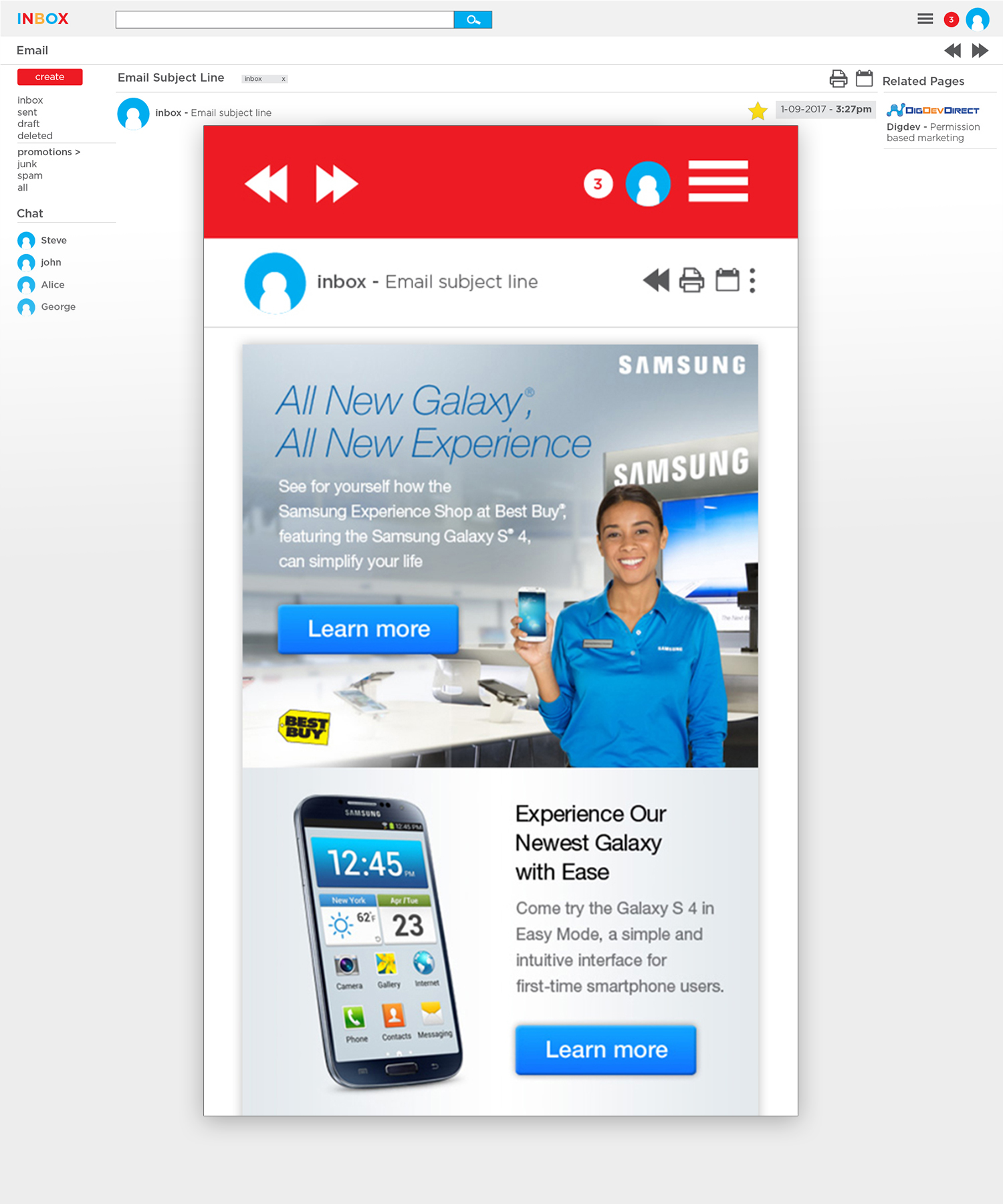The height and width of the screenshot is (1204, 1003).
Task: Open the DigDevDirect related page logo
Action: [x=933, y=110]
